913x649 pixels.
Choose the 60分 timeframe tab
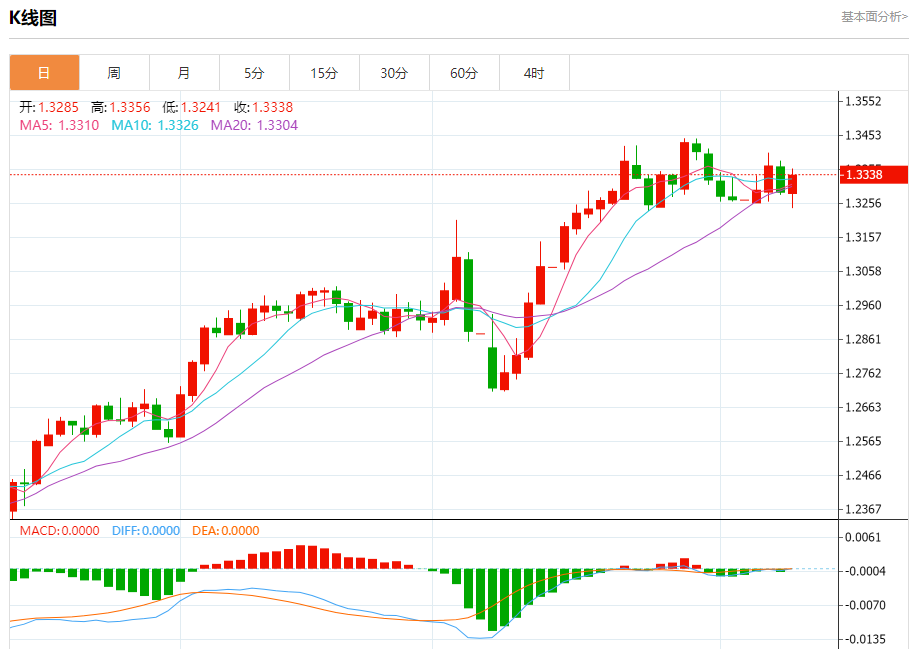[464, 73]
